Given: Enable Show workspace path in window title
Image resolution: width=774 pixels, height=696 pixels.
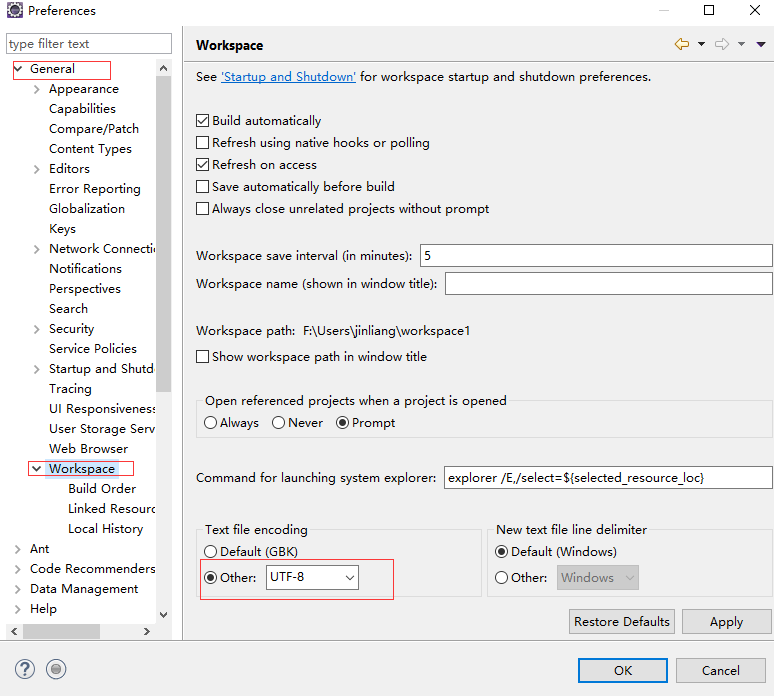Looking at the screenshot, I should 202,357.
